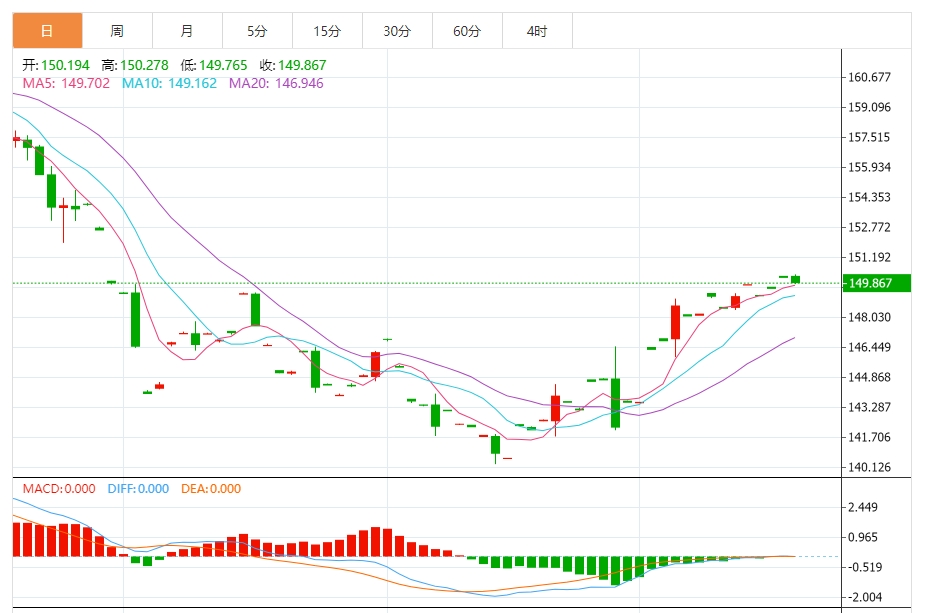Screen dimensions: 928x613
Task: Click the green current price tag on axis
Action: click(x=877, y=283)
